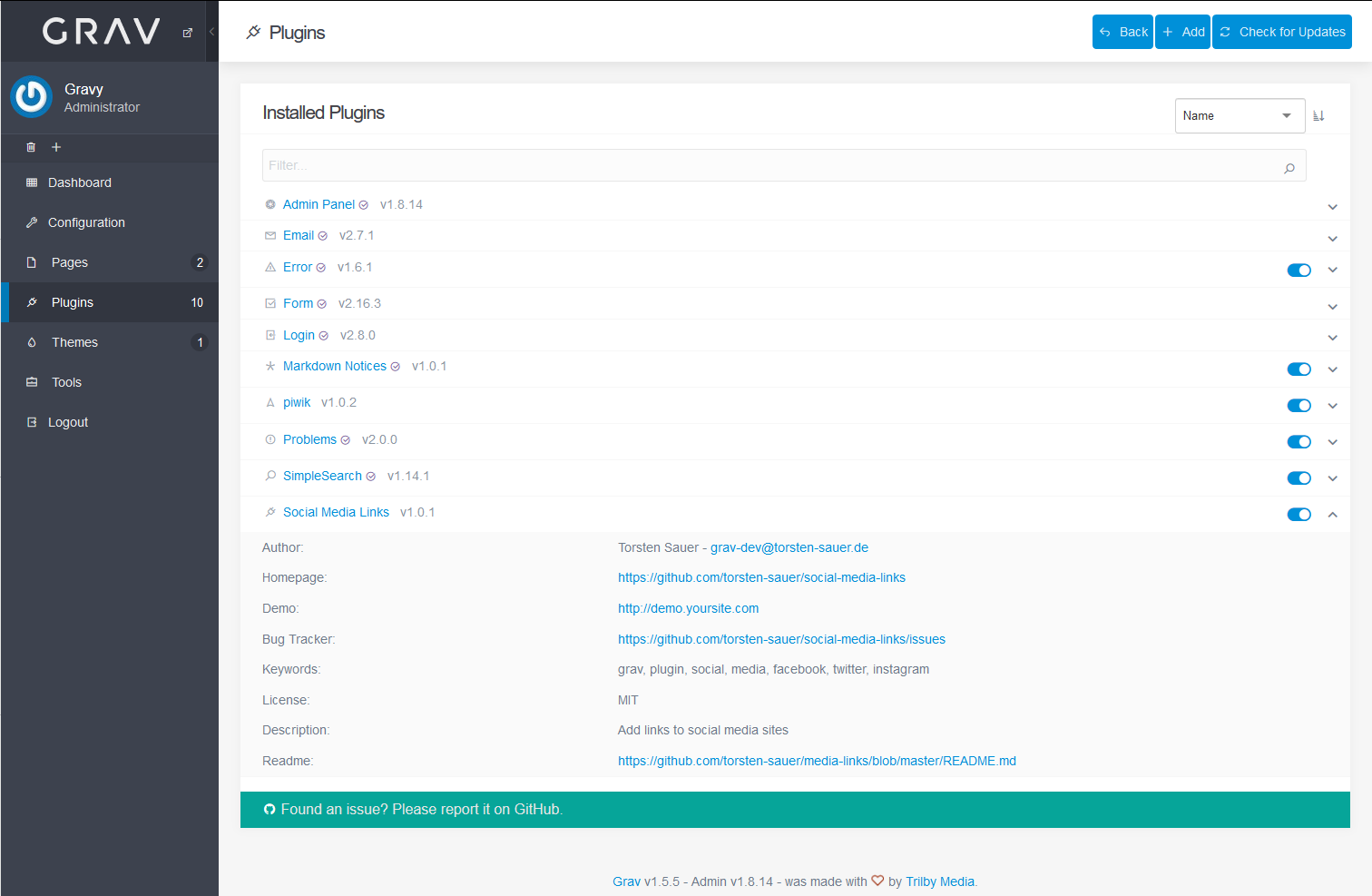Open the Social Media Links homepage link
Viewport: 1372px width, 896px height.
coord(761,577)
